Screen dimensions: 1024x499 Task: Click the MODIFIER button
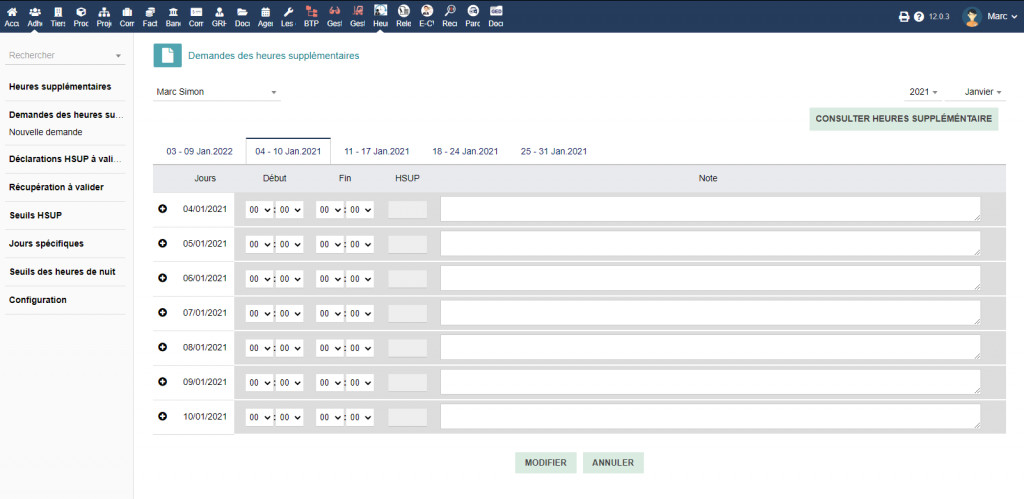[546, 462]
